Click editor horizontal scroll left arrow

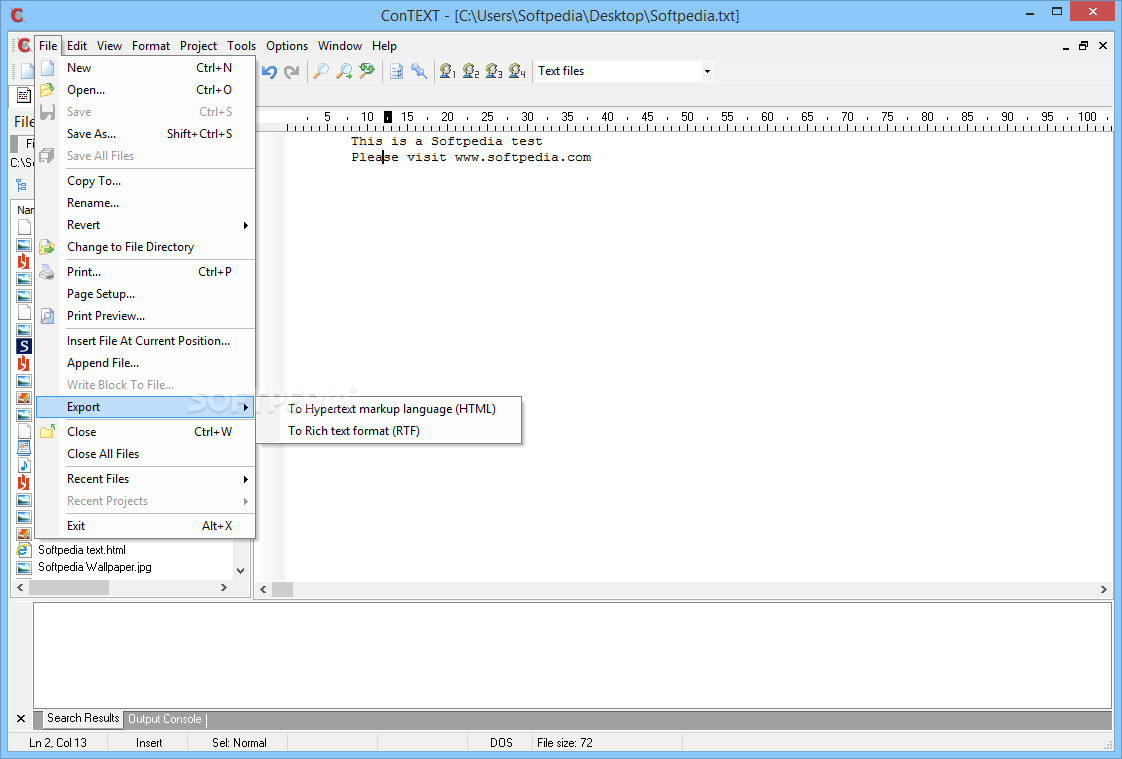[263, 589]
